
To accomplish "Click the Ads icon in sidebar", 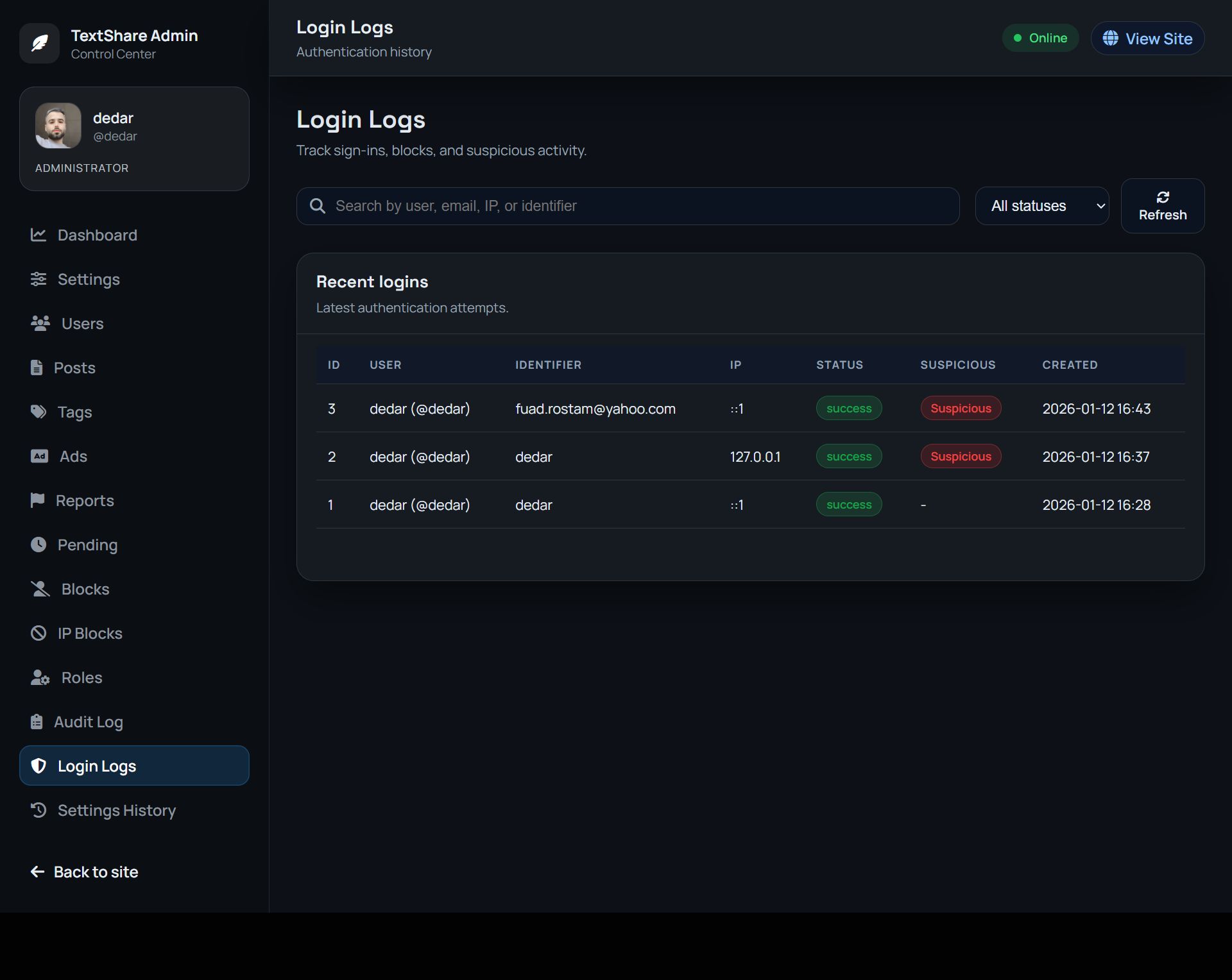I will 39,456.
